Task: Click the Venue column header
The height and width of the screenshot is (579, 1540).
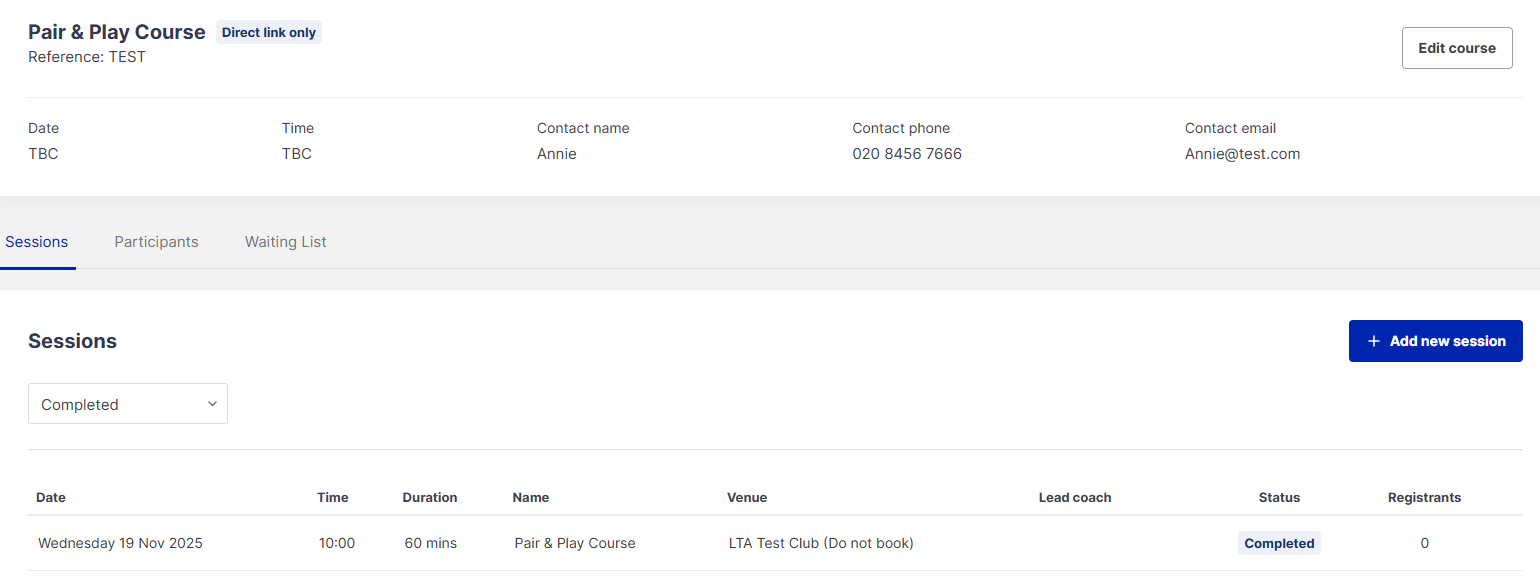Action: 747,497
